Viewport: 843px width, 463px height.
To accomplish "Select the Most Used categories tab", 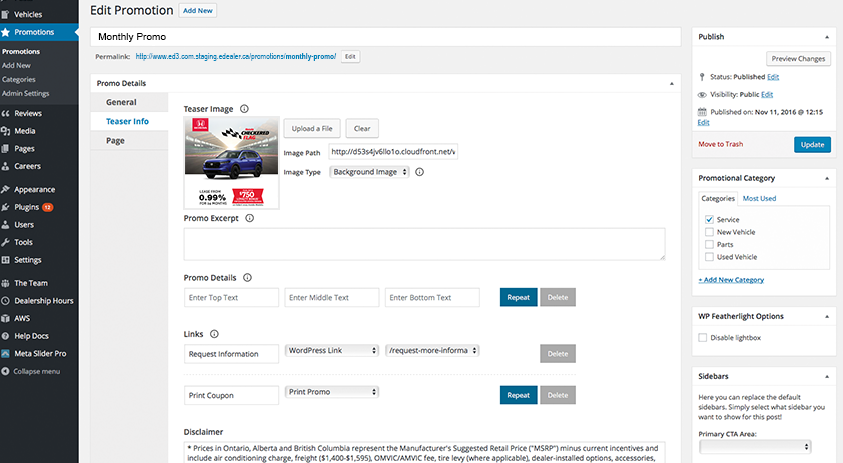I will click(759, 198).
